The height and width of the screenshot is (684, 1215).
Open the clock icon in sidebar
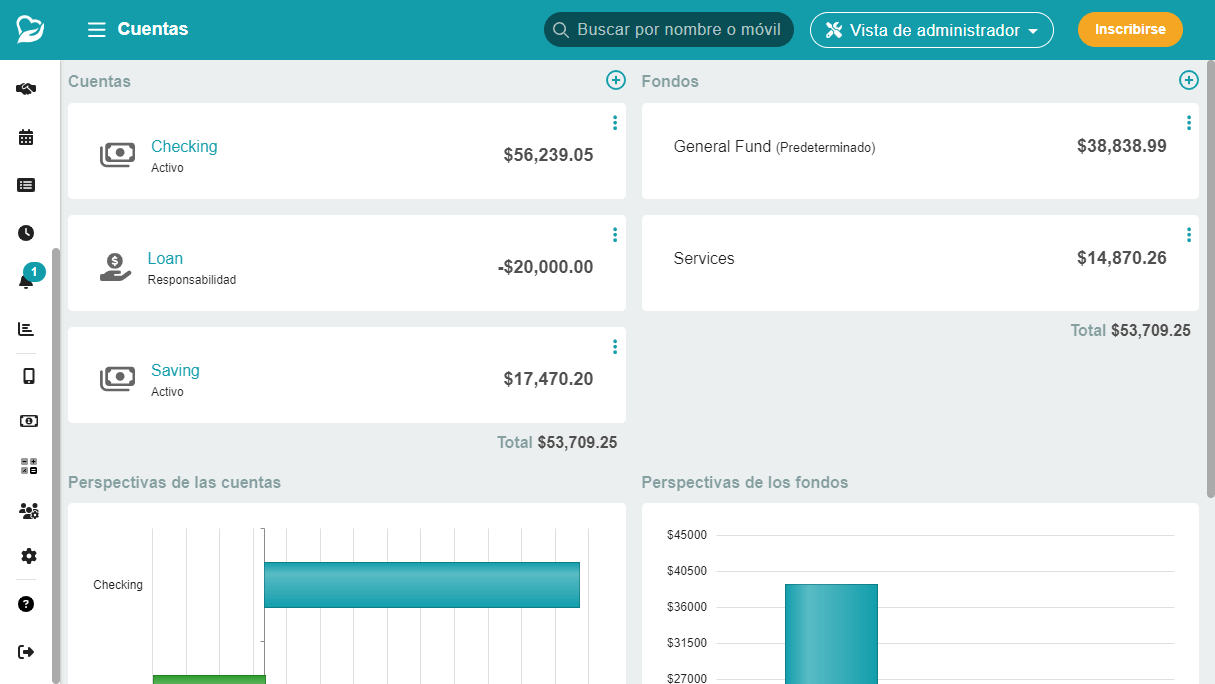[x=27, y=233]
